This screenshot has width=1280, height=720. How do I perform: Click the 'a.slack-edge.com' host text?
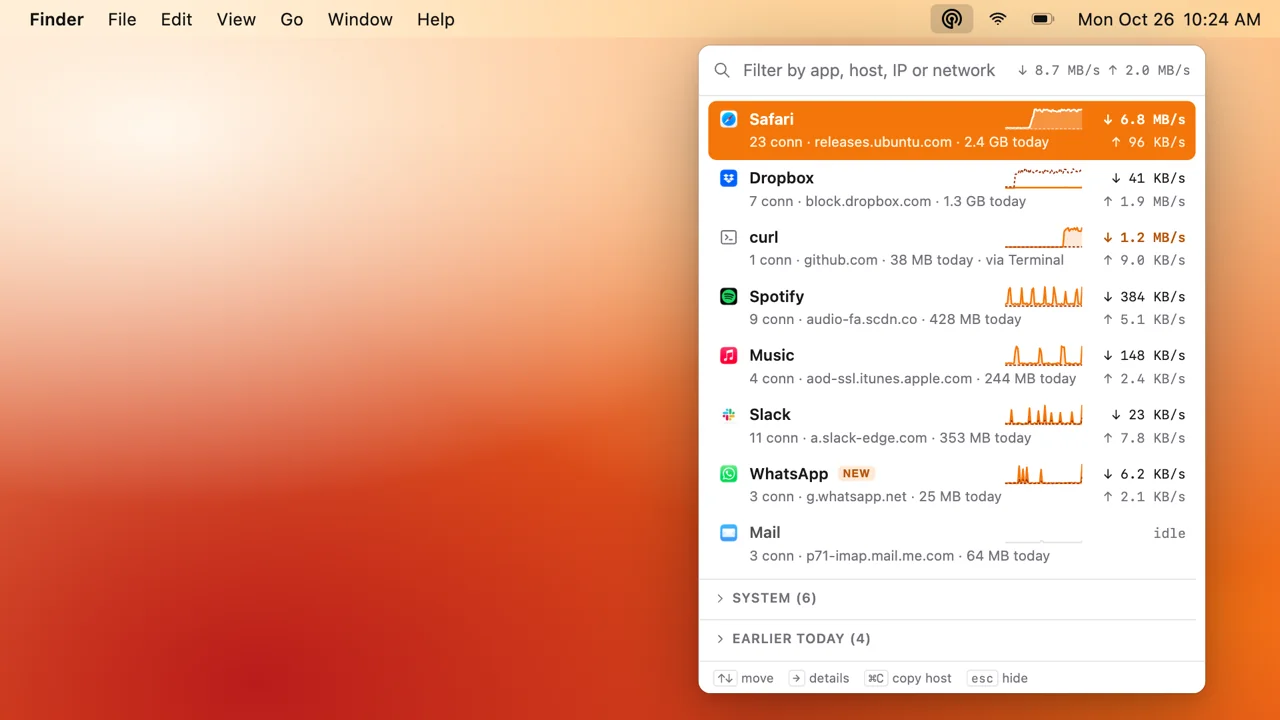pos(868,437)
